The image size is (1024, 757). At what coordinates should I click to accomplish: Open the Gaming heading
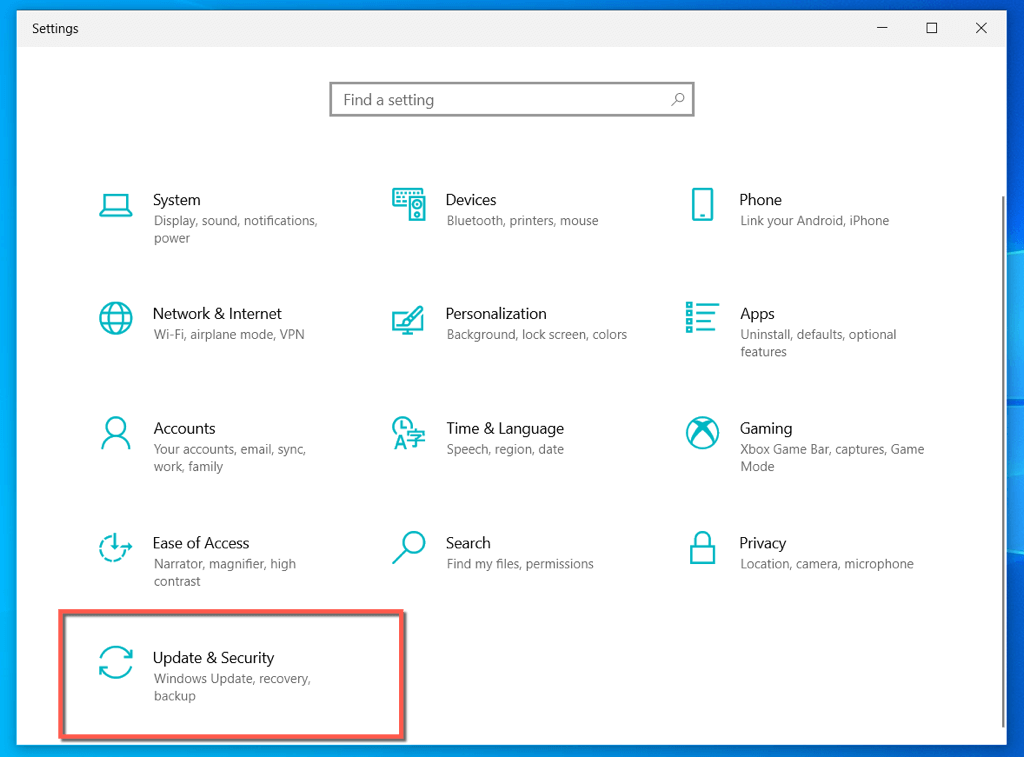coord(765,428)
